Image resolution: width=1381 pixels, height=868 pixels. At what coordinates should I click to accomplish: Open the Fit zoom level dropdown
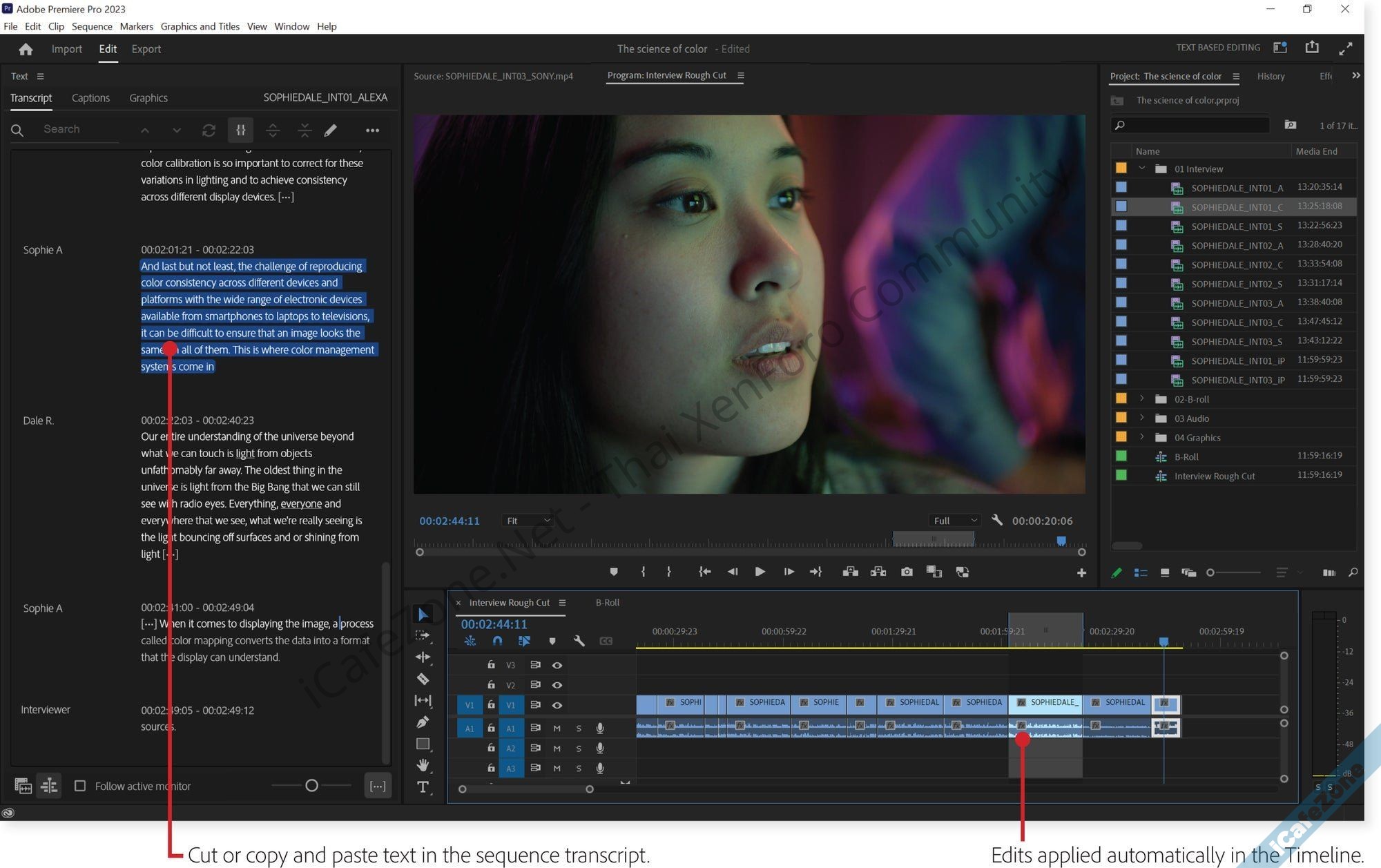pos(528,521)
